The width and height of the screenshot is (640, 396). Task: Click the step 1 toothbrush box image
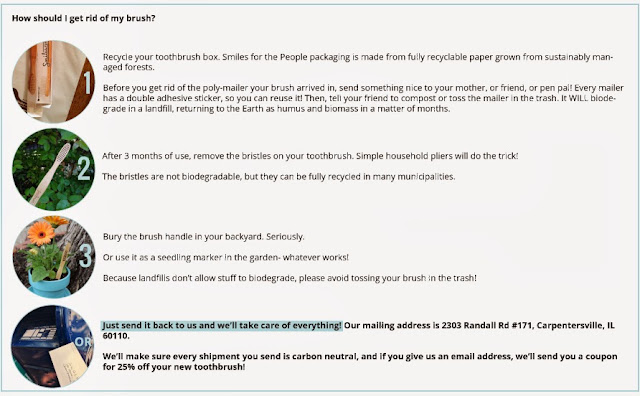point(53,82)
